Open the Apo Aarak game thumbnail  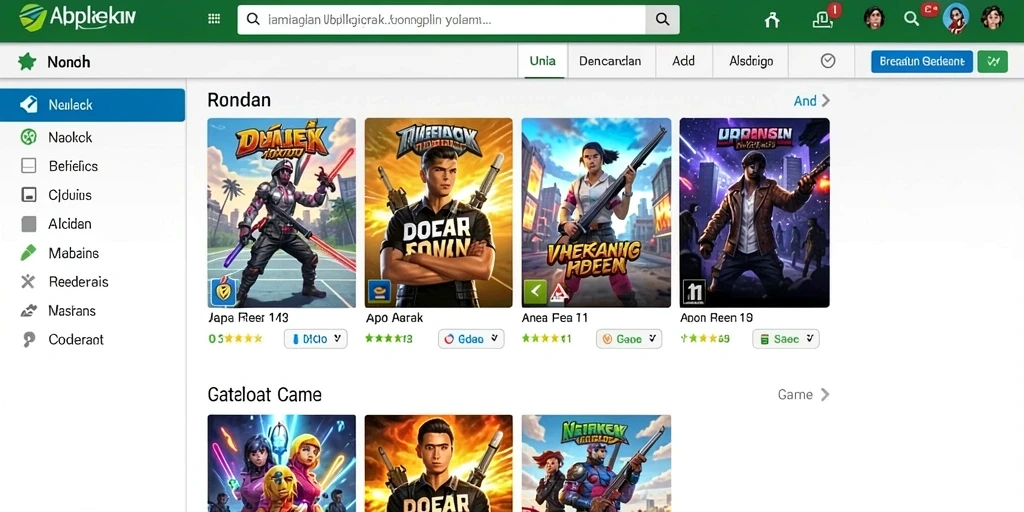(x=439, y=212)
